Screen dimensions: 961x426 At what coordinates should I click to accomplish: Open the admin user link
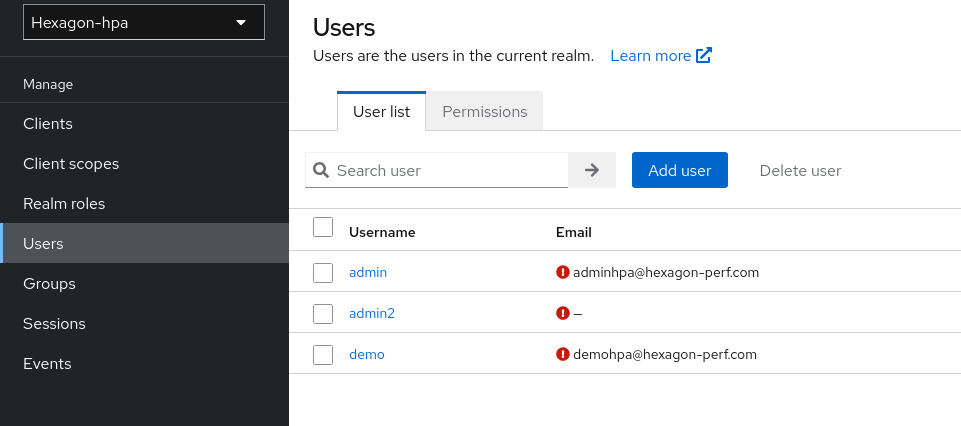click(368, 272)
